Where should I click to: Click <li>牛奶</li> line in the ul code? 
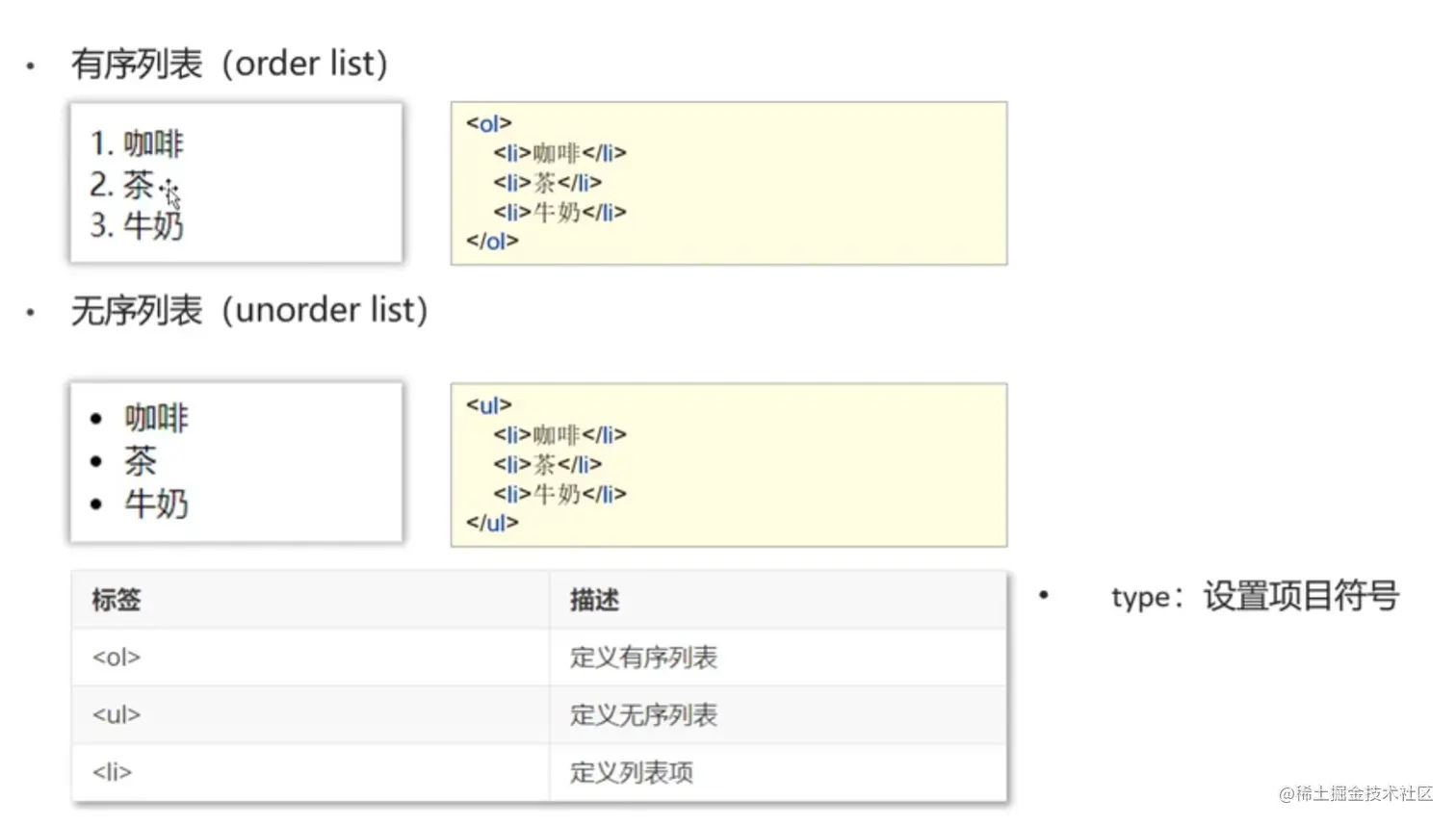coord(559,494)
